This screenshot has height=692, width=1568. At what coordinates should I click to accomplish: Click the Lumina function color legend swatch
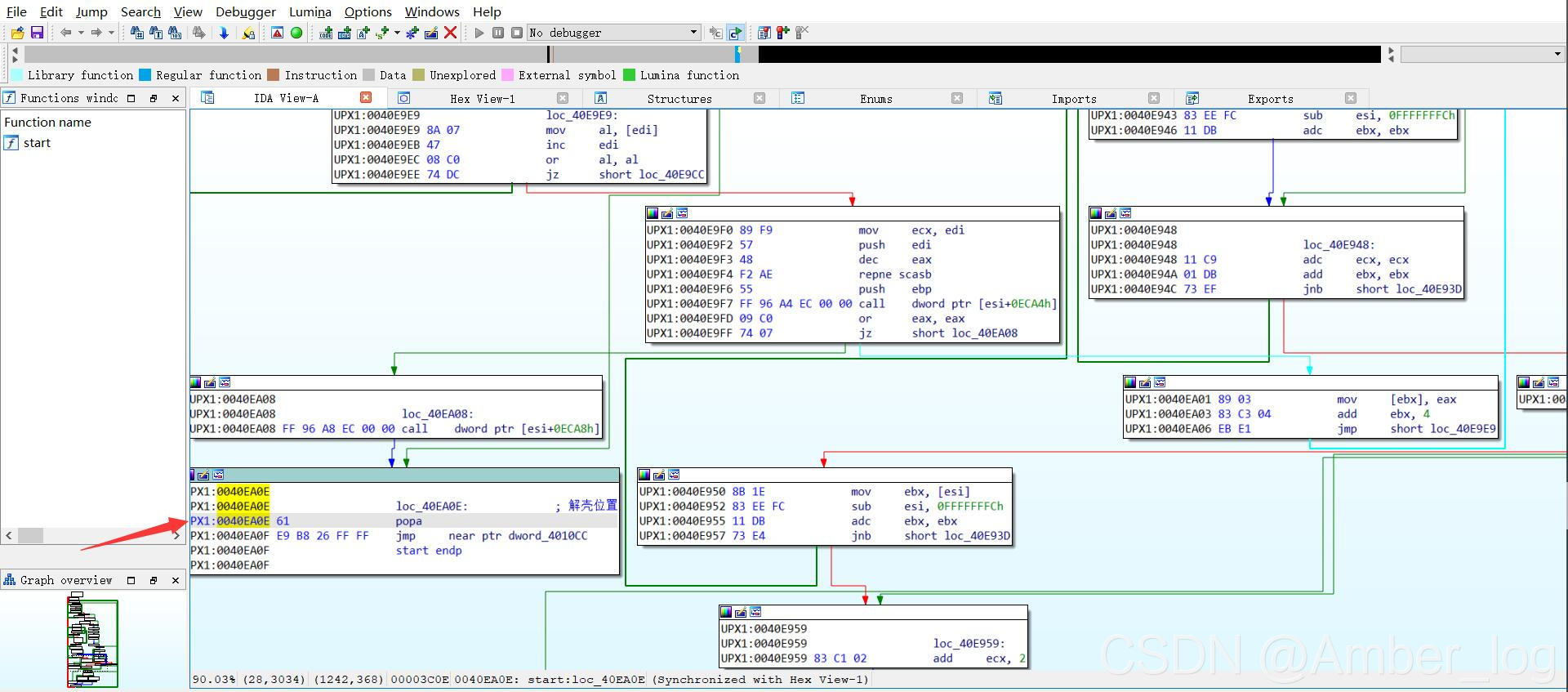coord(629,75)
